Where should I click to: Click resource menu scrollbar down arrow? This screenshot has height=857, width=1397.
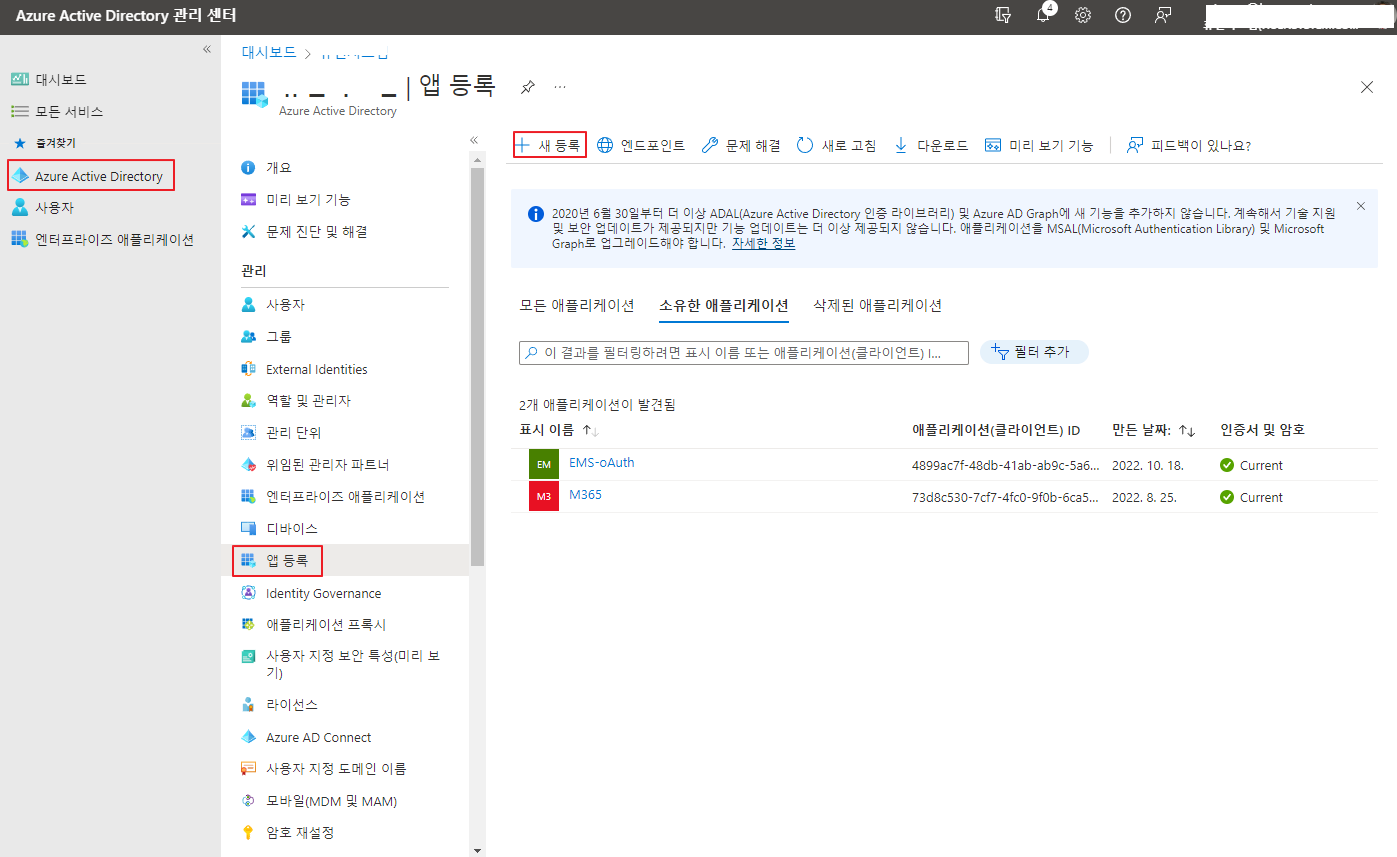point(478,849)
